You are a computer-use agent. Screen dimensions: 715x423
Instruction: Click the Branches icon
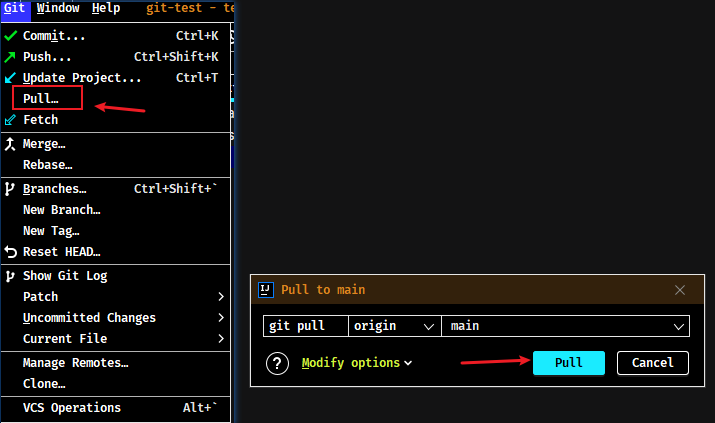tap(10, 189)
